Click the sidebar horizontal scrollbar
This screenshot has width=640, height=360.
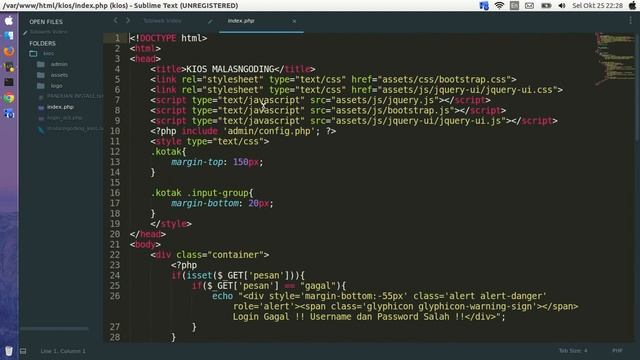tap(54, 328)
